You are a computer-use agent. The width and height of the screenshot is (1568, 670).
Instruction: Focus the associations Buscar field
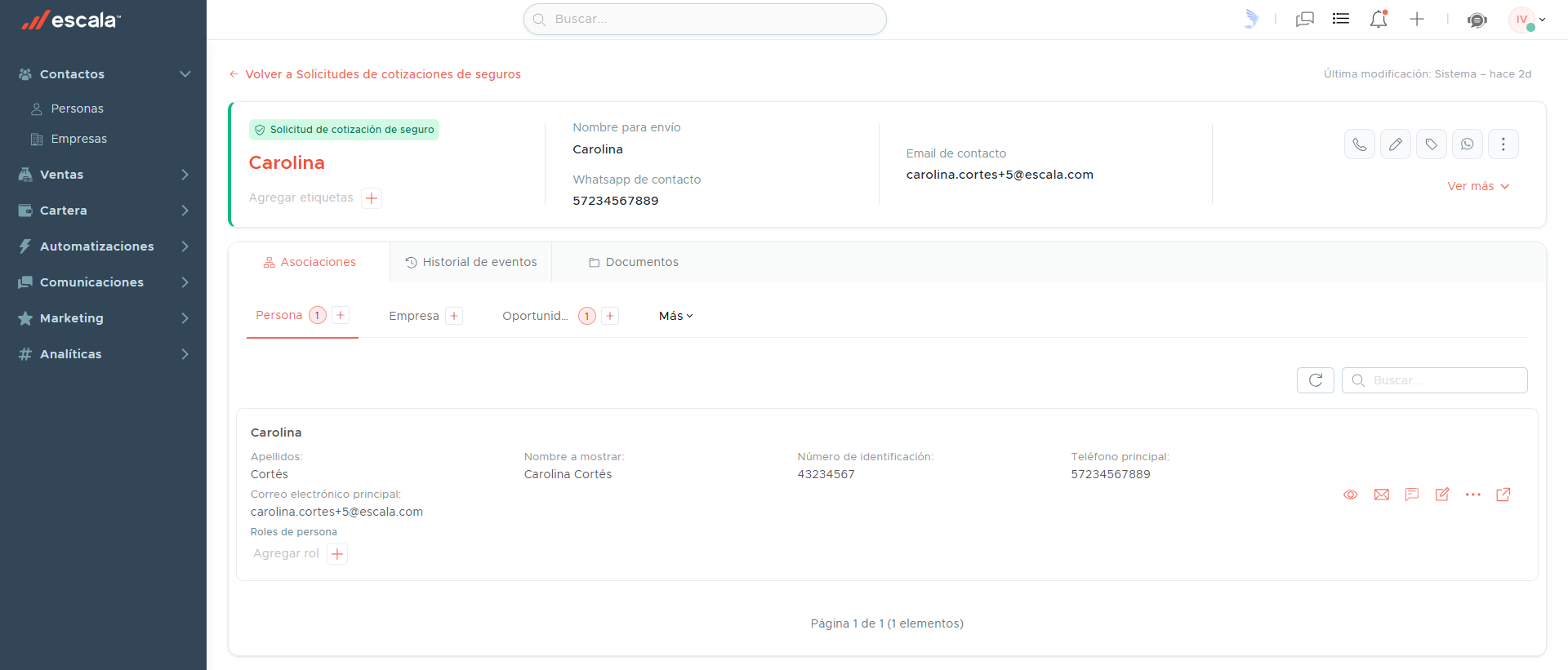click(1435, 380)
